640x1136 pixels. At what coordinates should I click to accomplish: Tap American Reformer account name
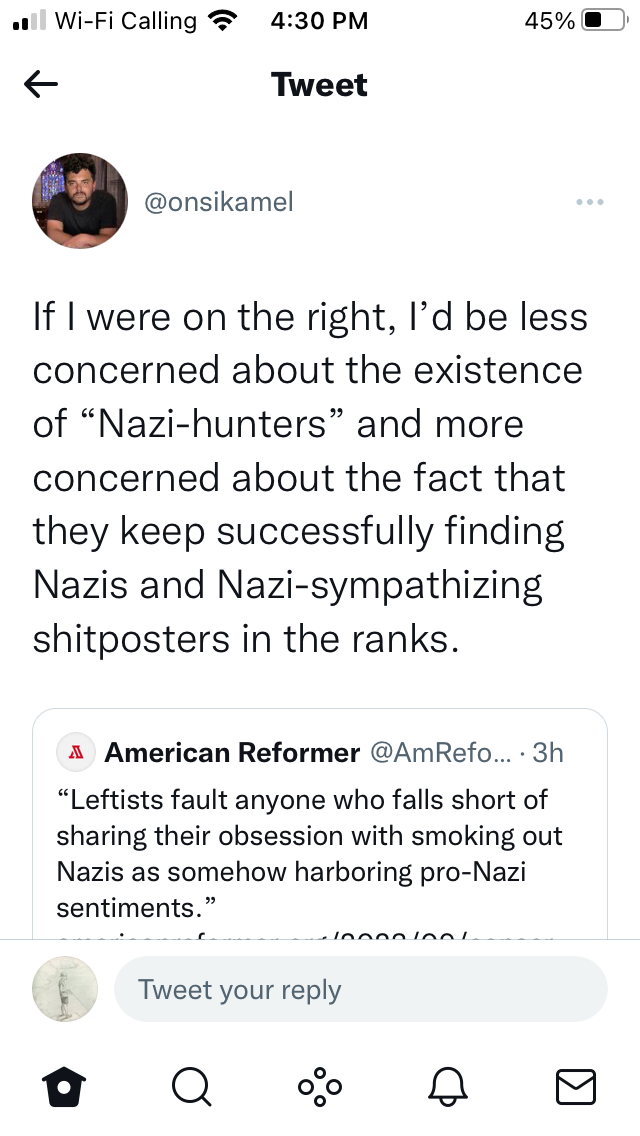tap(232, 753)
